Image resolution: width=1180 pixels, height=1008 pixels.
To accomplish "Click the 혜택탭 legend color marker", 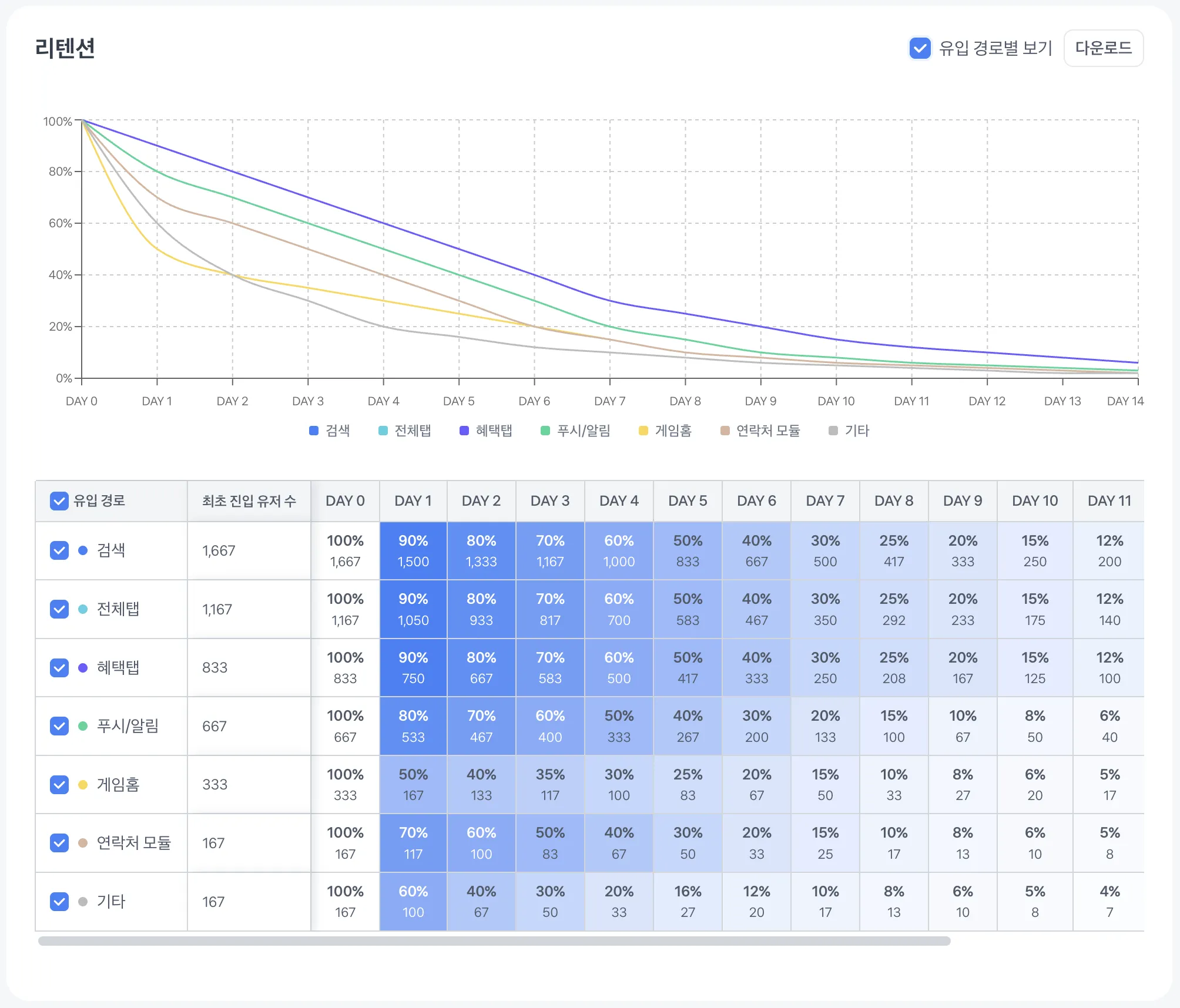I will [x=464, y=431].
